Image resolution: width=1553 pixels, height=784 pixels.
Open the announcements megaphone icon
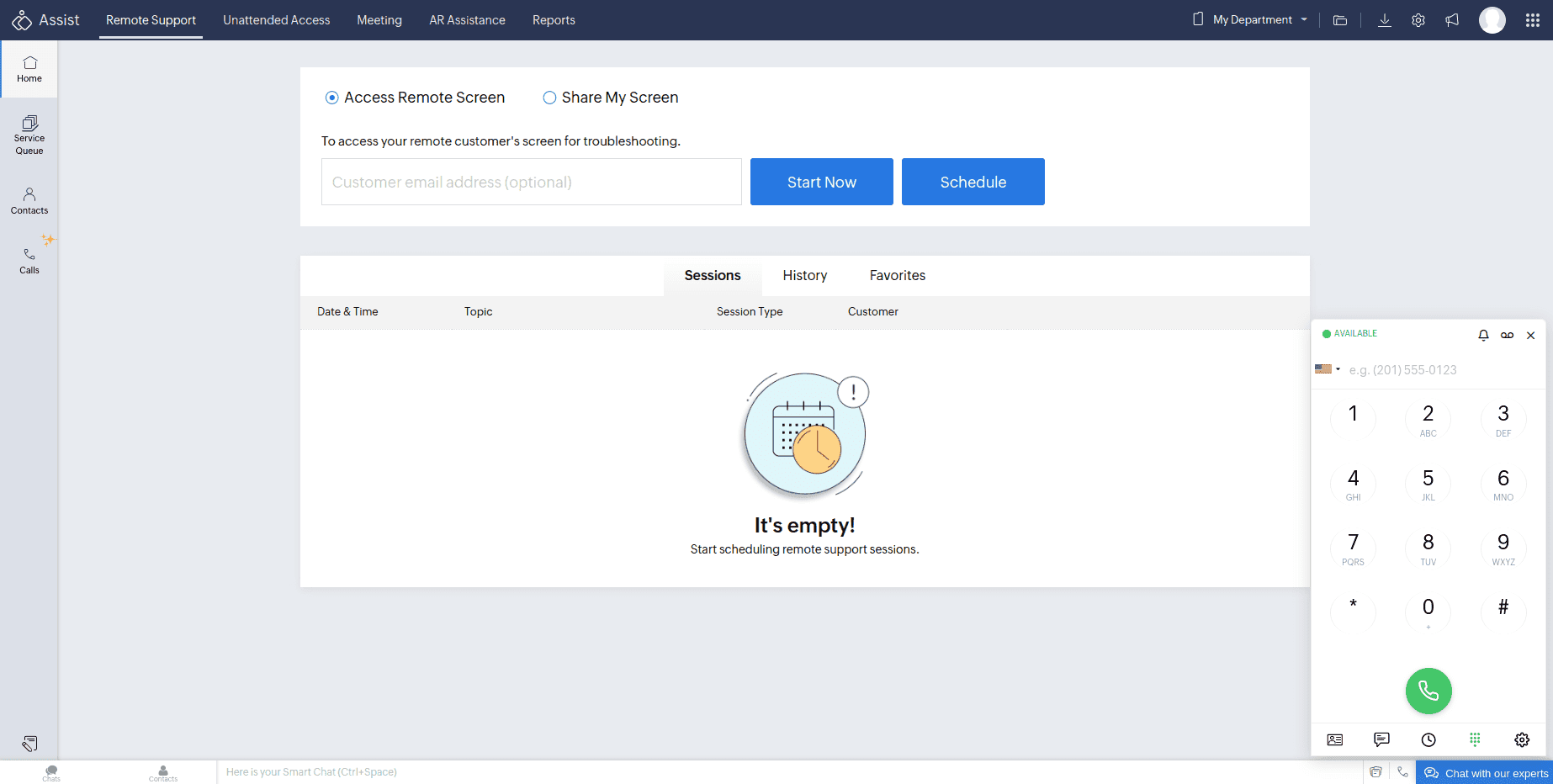click(x=1452, y=20)
